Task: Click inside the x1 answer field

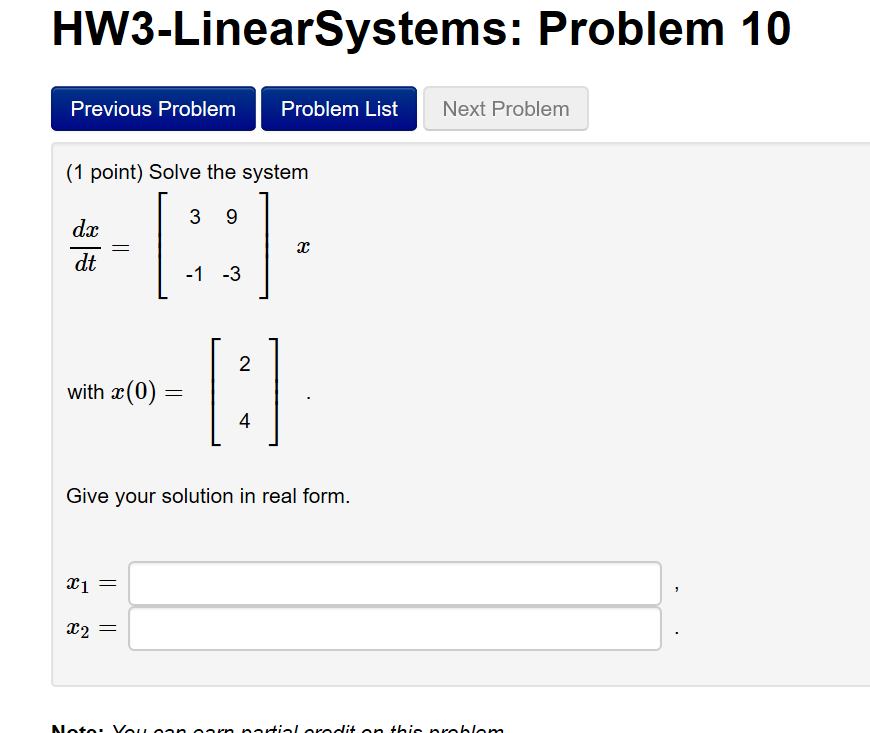Action: (395, 583)
